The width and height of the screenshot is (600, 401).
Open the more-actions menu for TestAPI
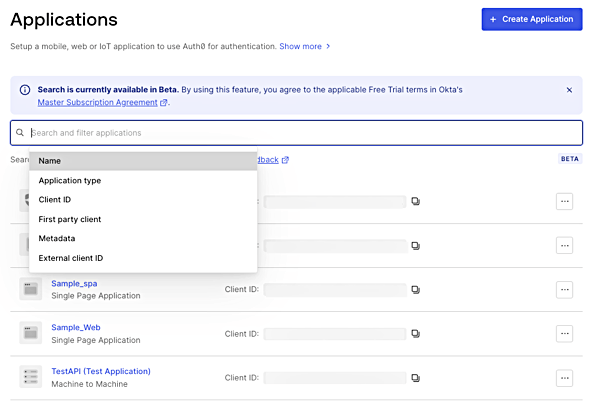tap(564, 378)
